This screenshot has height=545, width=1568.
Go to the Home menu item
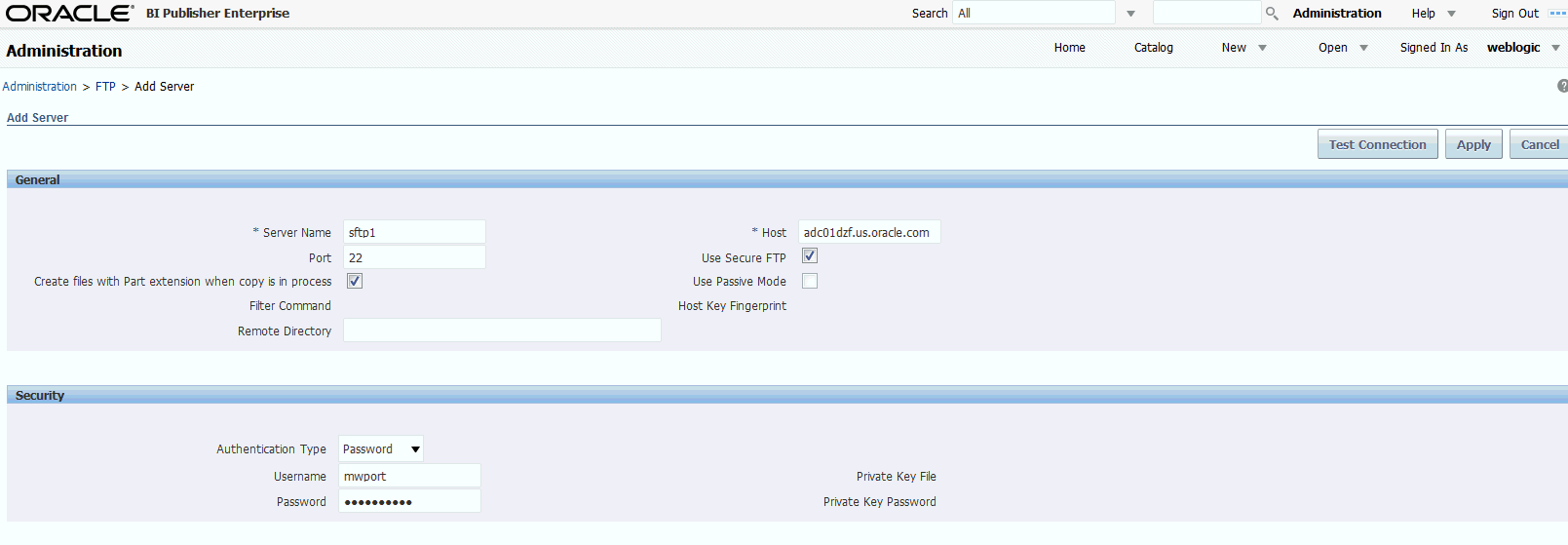coord(1069,47)
